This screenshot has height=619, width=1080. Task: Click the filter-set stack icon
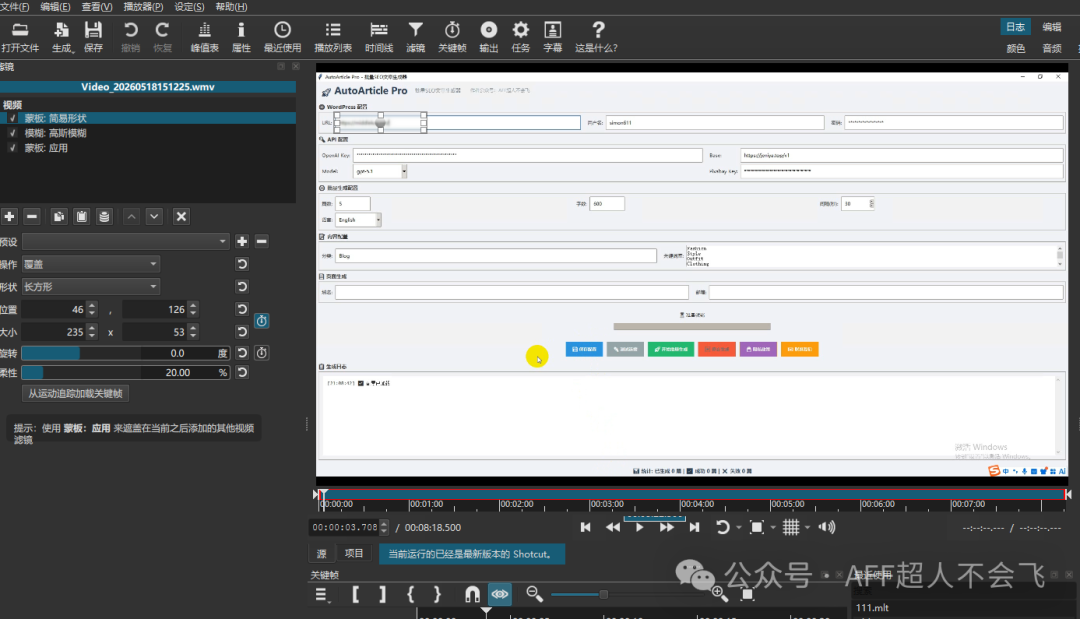[x=104, y=216]
